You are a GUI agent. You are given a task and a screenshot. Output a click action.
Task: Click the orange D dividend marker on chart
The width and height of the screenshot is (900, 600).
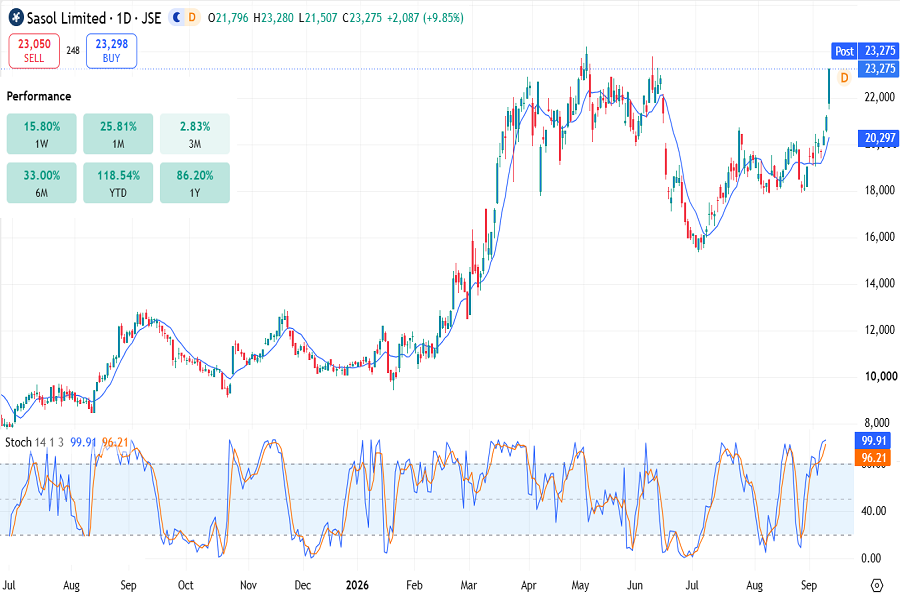point(844,78)
